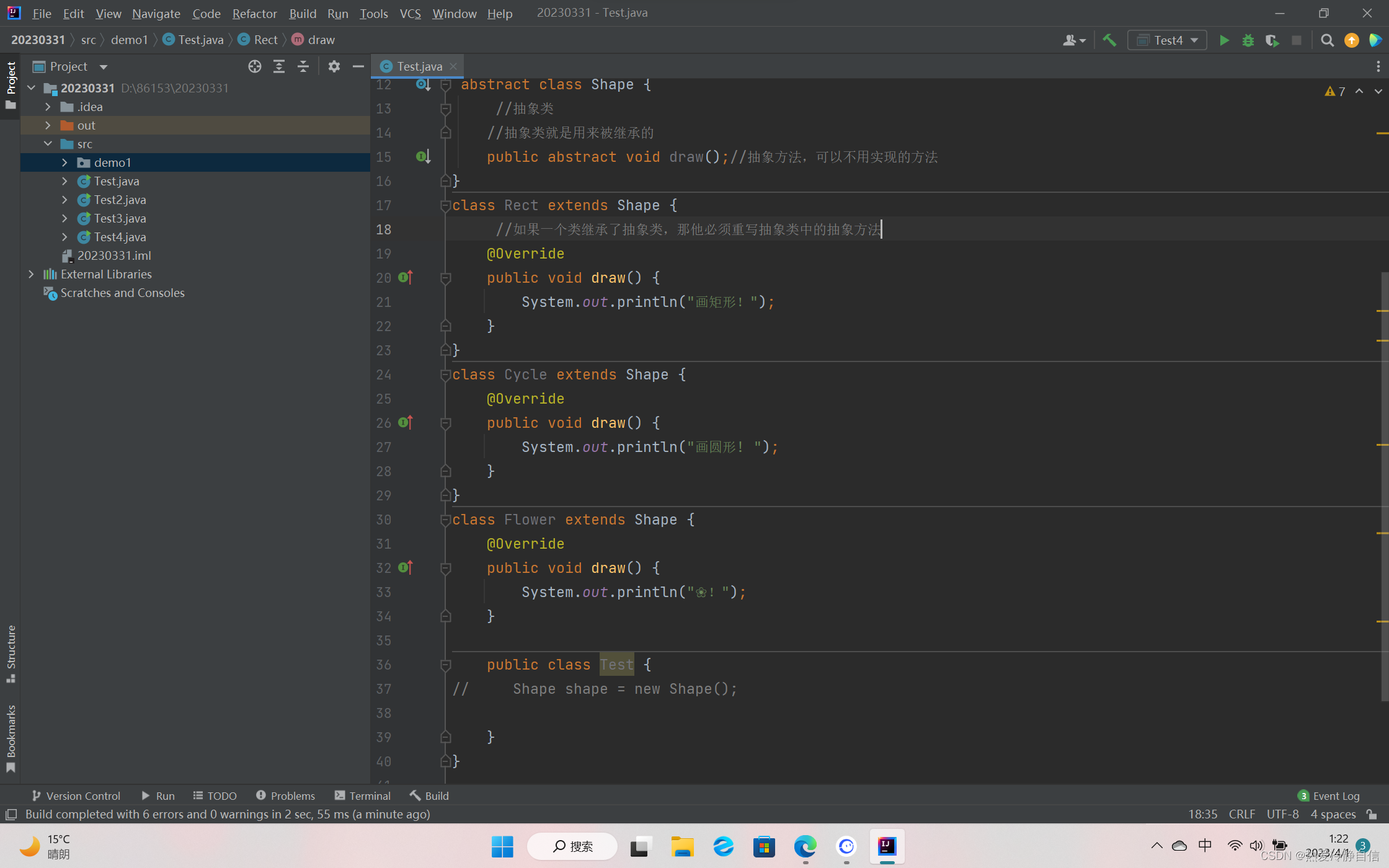
Task: Click the implemented method marker on line 15
Action: coord(423,157)
